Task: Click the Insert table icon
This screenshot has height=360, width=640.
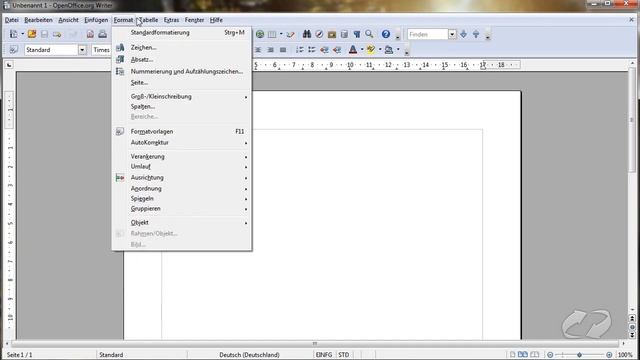Action: point(272,34)
